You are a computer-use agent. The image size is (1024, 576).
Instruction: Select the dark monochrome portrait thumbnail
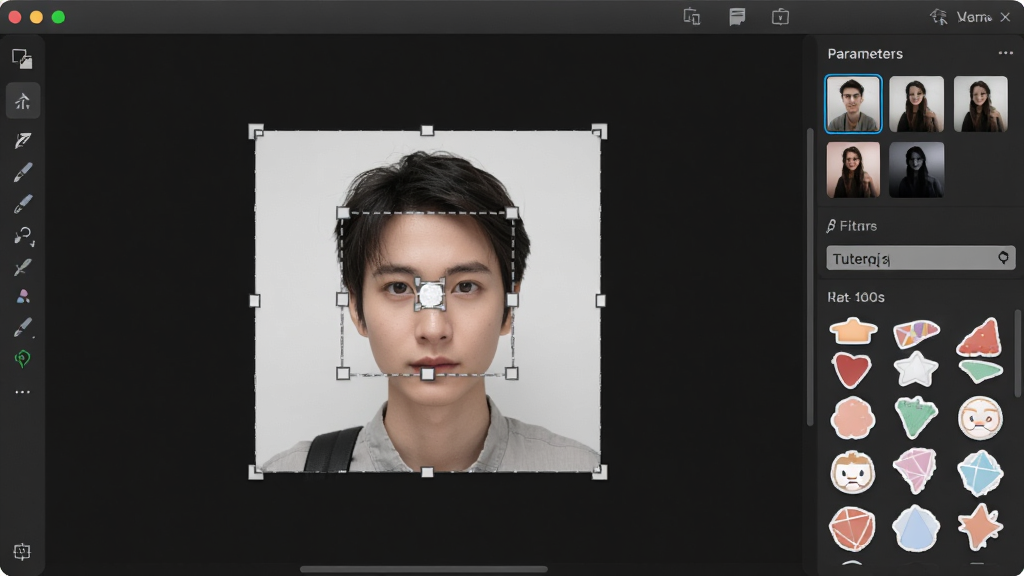click(x=916, y=170)
